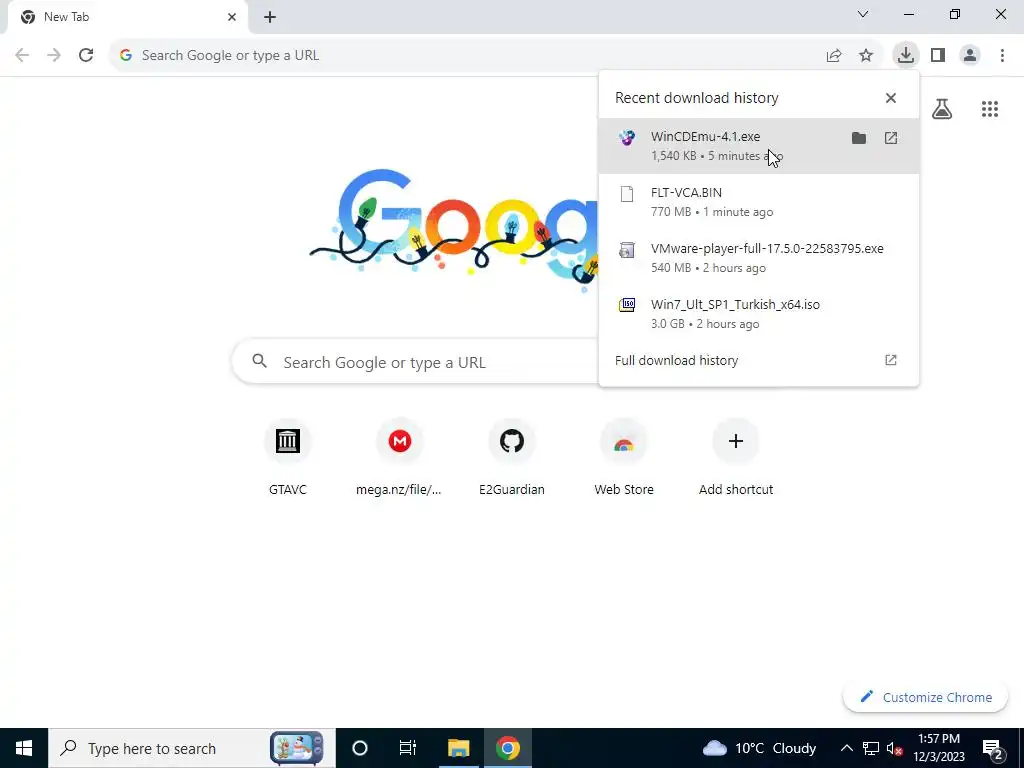
Task: Open the 10°C Cloudy weather widget
Action: [x=760, y=748]
